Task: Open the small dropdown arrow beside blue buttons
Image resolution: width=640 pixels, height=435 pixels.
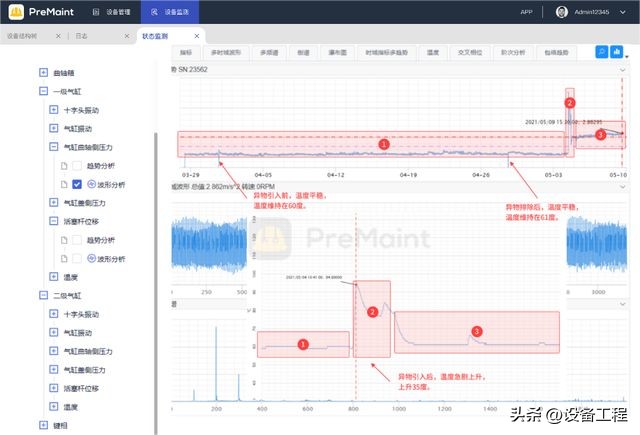Action: point(627,57)
